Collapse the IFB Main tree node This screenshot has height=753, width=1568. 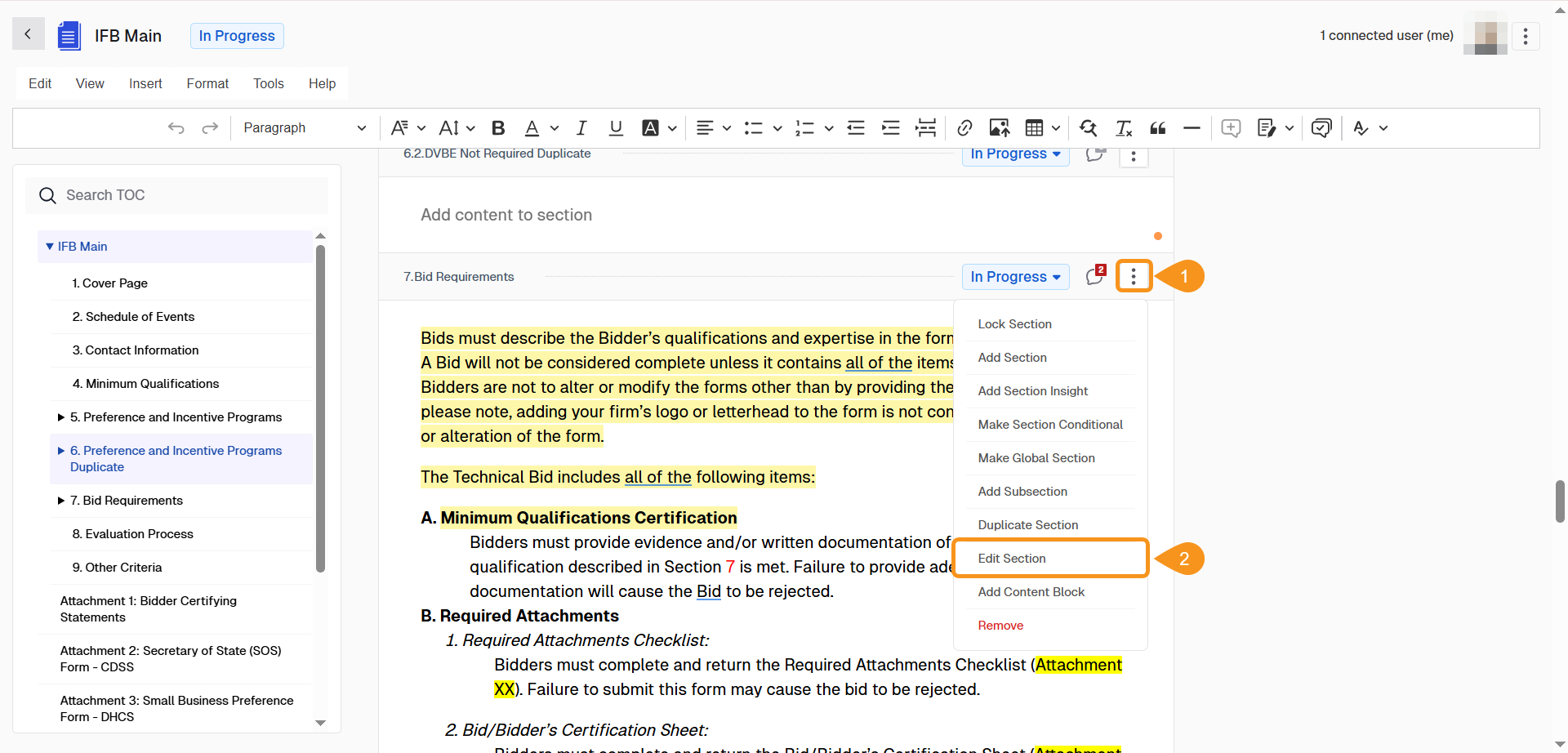(x=50, y=247)
